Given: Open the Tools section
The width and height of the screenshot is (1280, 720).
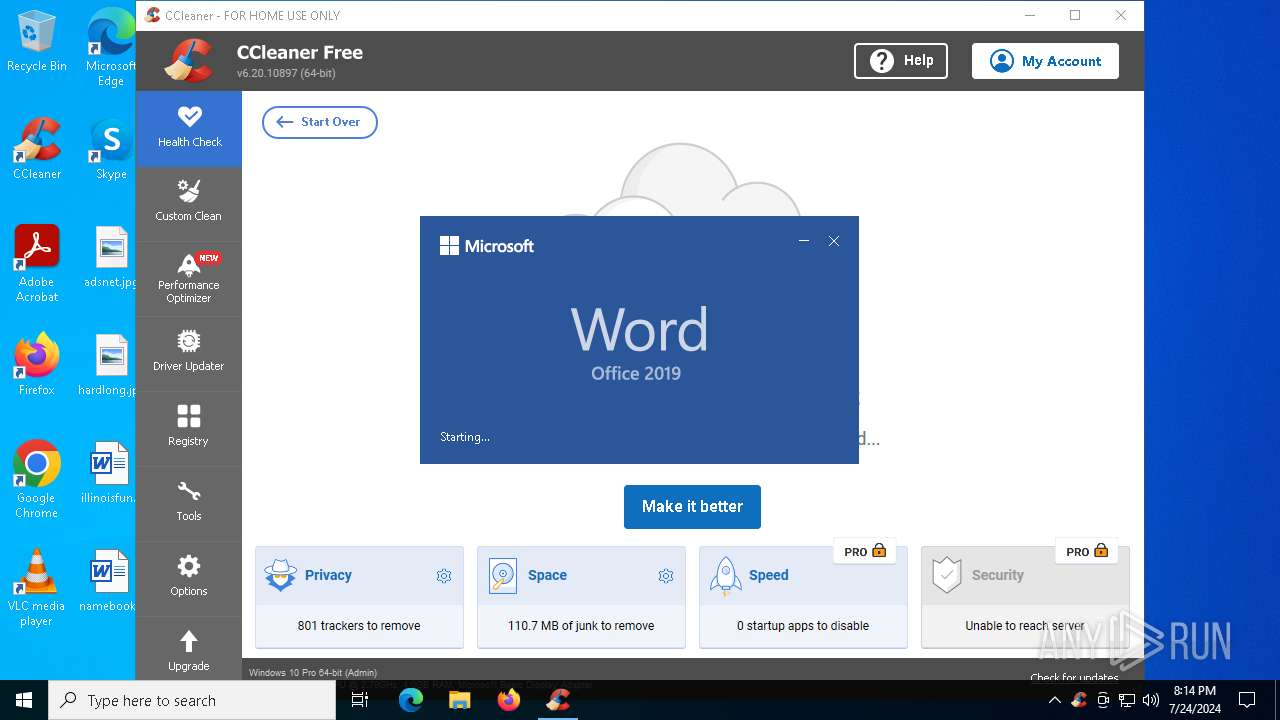Looking at the screenshot, I should tap(189, 503).
